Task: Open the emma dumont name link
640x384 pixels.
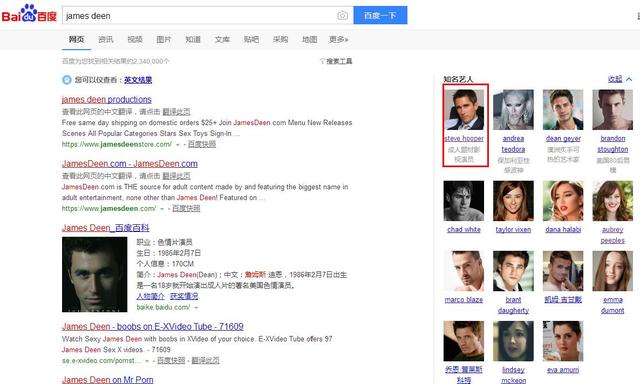Action: [x=613, y=305]
